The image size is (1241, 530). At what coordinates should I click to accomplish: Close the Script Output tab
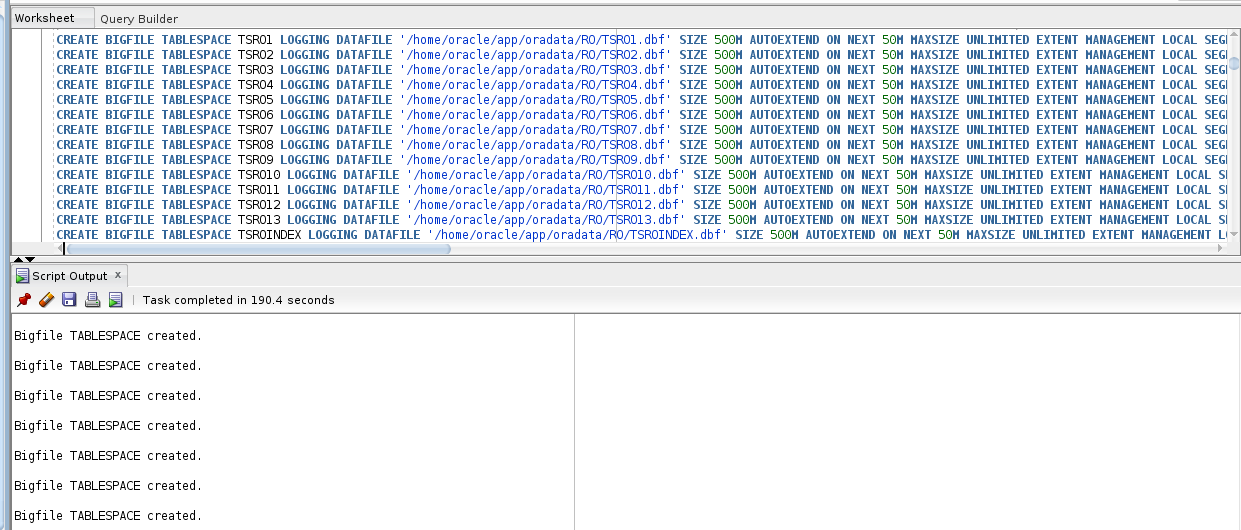click(x=117, y=275)
